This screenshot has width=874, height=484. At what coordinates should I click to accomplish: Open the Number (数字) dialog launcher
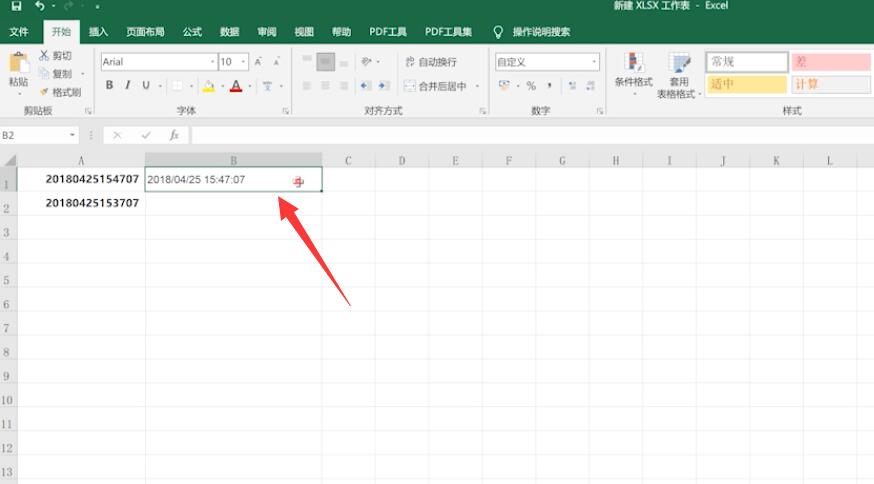tap(600, 111)
